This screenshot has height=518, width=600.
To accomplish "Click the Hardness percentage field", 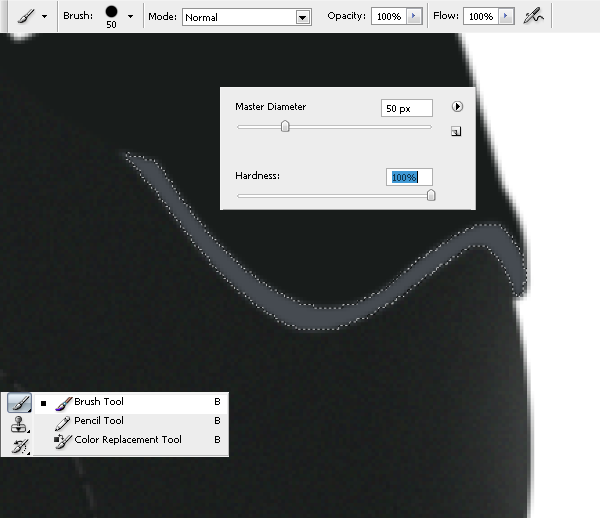I will tap(409, 177).
